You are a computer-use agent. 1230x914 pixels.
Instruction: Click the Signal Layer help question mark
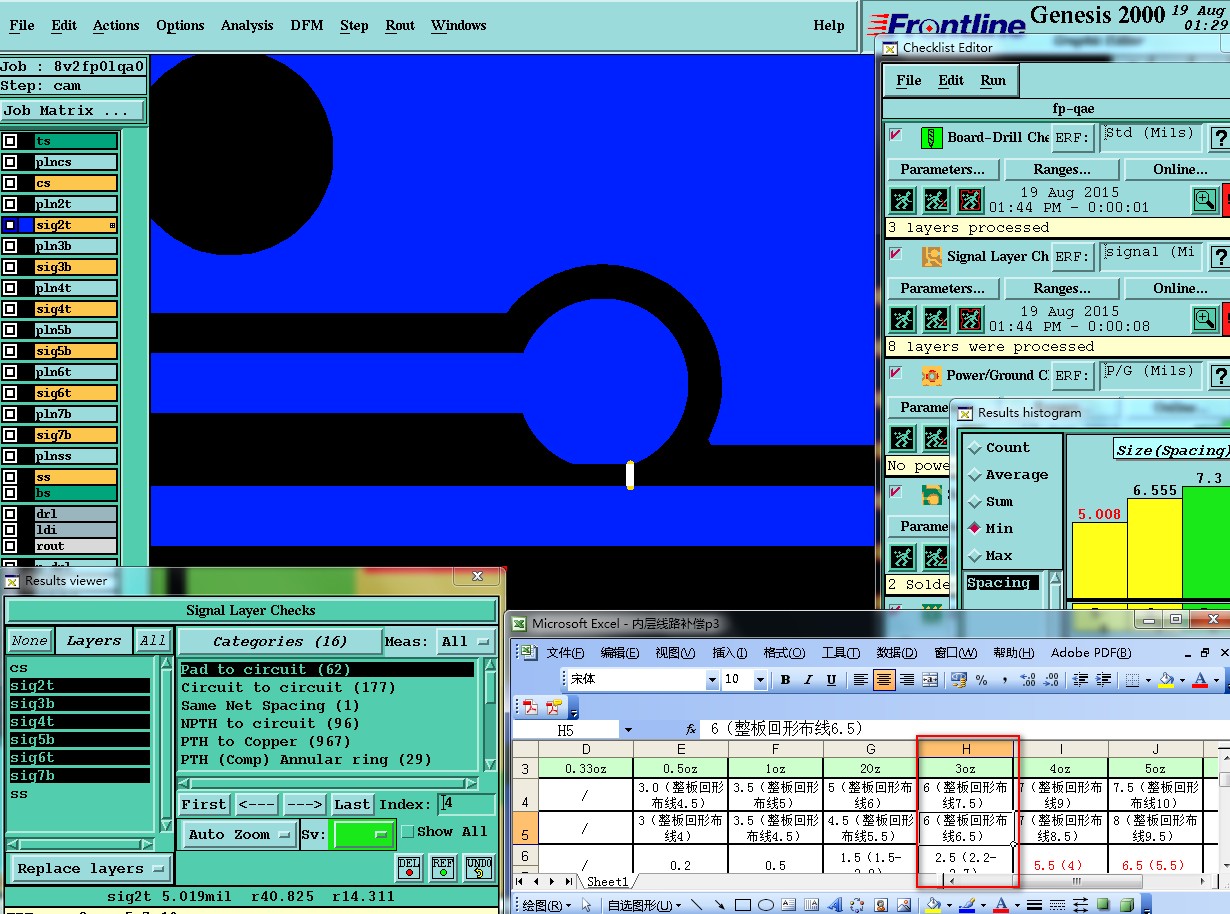click(x=1219, y=257)
